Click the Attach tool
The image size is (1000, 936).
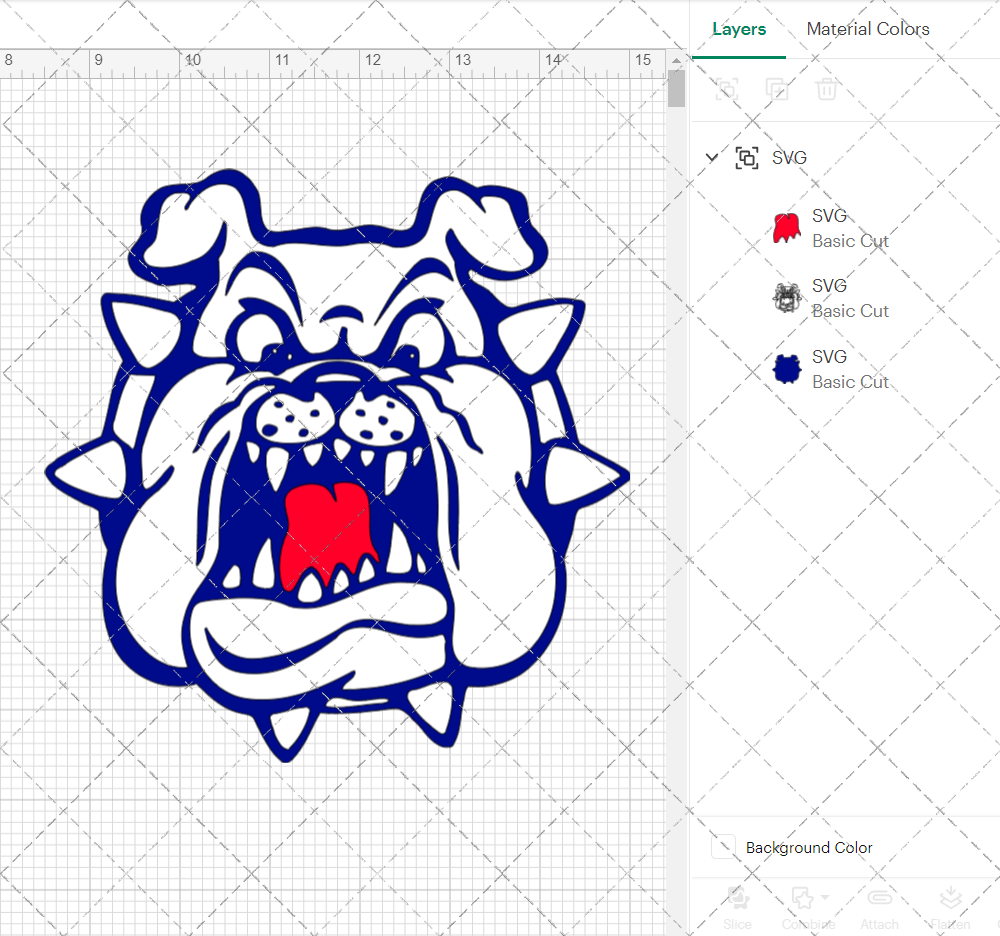(x=879, y=907)
